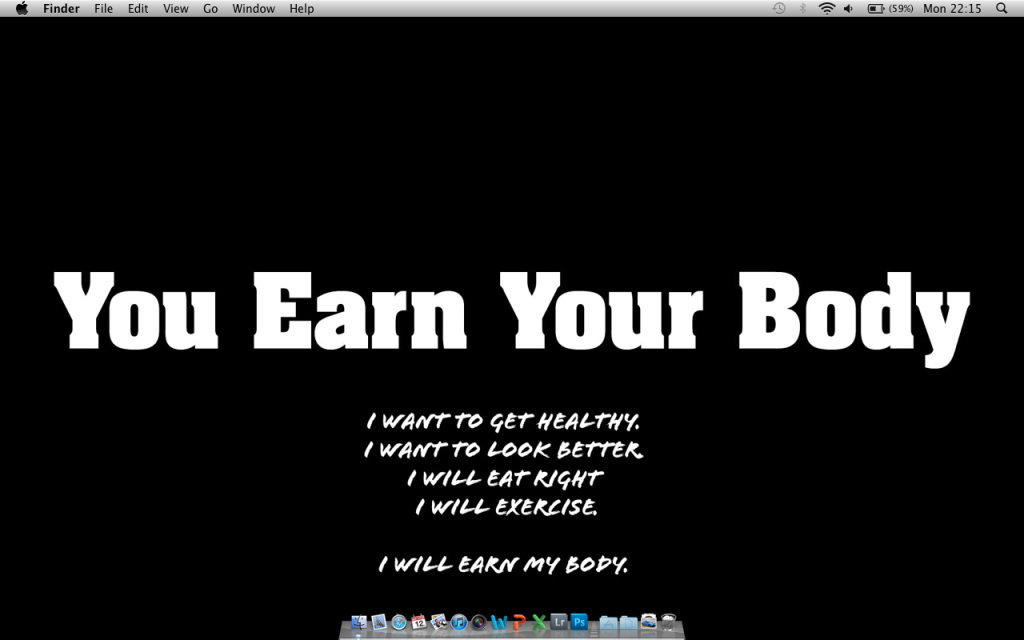Open the Finder icon in the Dock

pos(358,621)
